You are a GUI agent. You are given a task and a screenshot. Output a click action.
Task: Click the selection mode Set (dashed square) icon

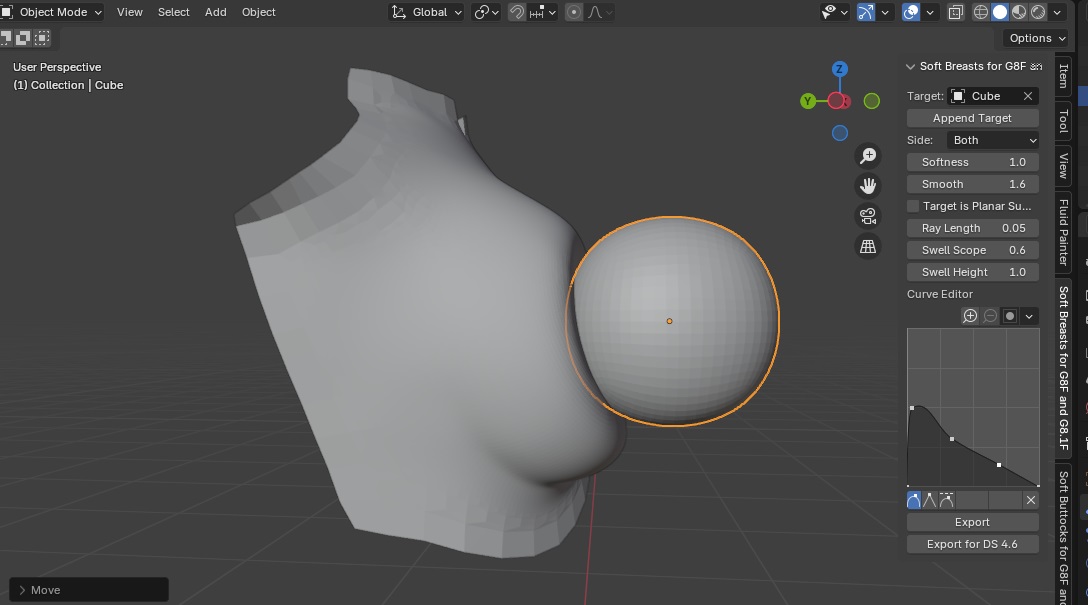(x=42, y=38)
